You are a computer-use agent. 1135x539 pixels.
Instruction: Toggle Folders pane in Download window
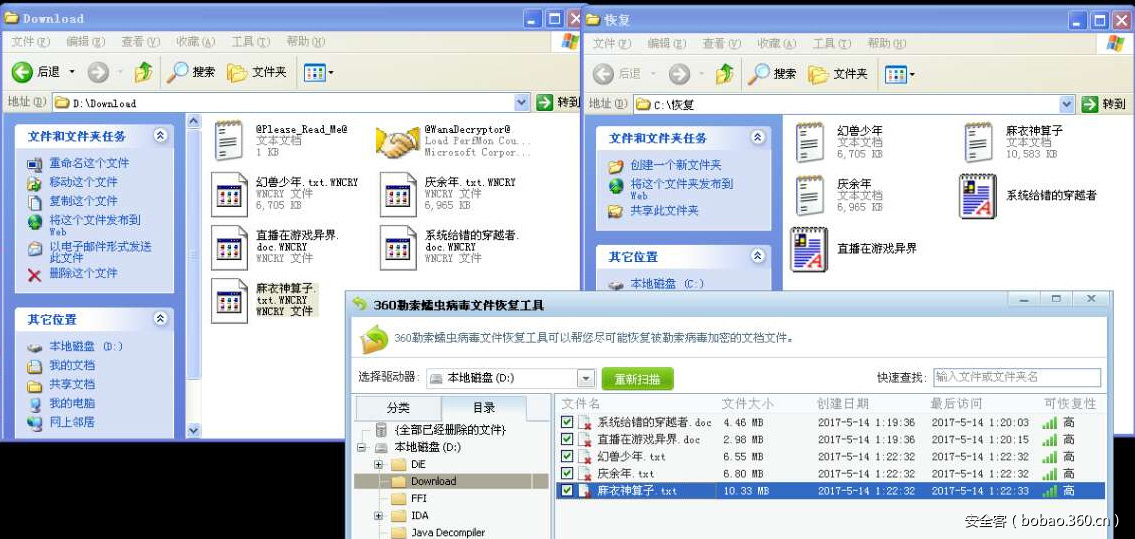coord(256,72)
